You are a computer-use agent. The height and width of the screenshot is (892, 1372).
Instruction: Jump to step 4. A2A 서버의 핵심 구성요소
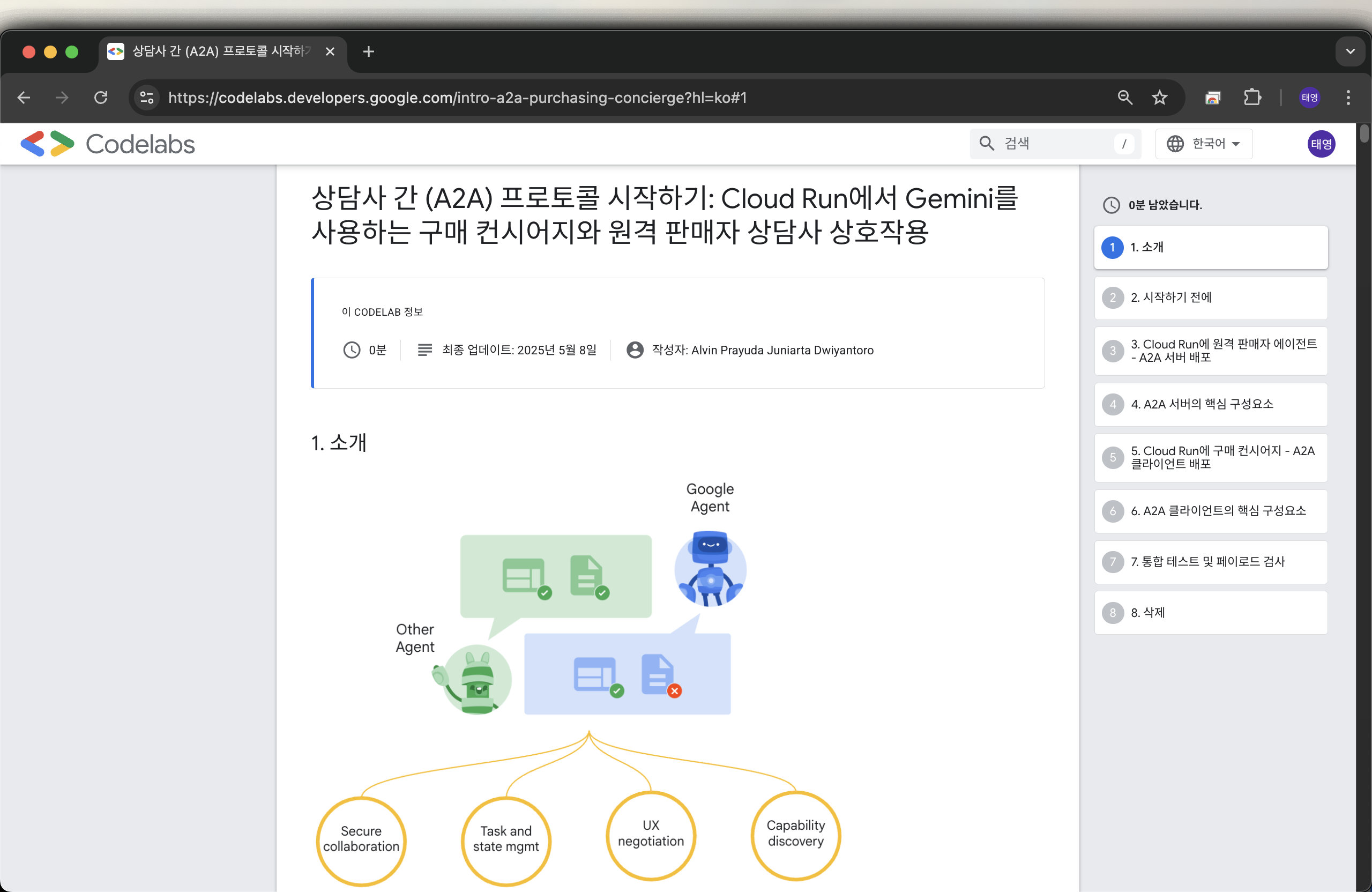1211,404
